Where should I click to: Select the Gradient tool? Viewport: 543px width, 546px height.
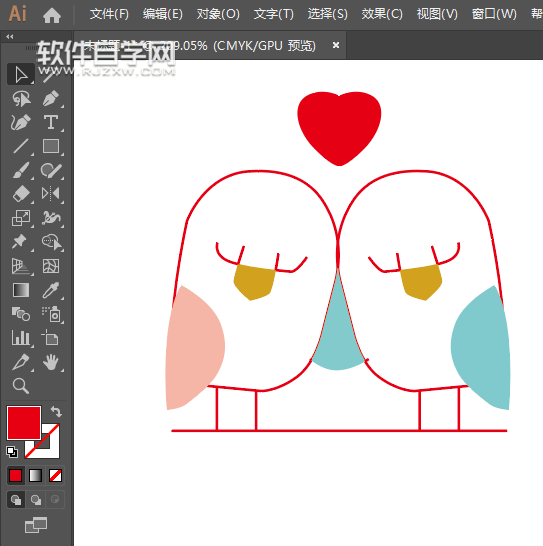(21, 290)
